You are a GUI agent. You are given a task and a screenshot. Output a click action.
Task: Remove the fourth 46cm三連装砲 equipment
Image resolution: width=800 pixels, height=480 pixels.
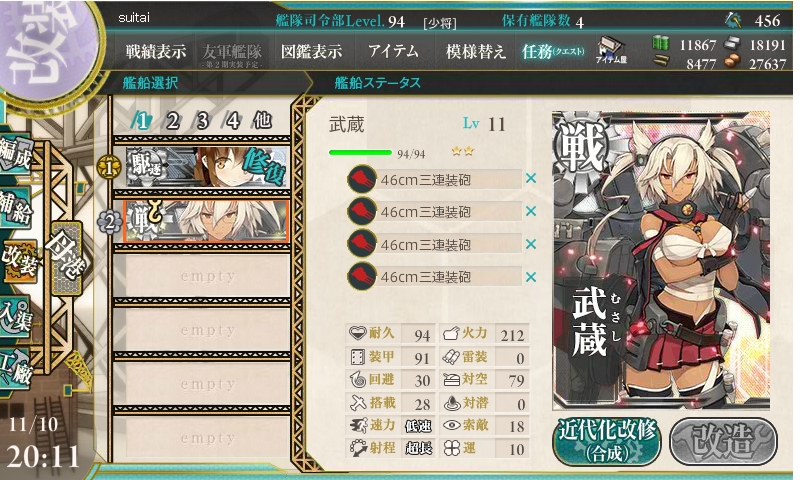[x=531, y=277]
